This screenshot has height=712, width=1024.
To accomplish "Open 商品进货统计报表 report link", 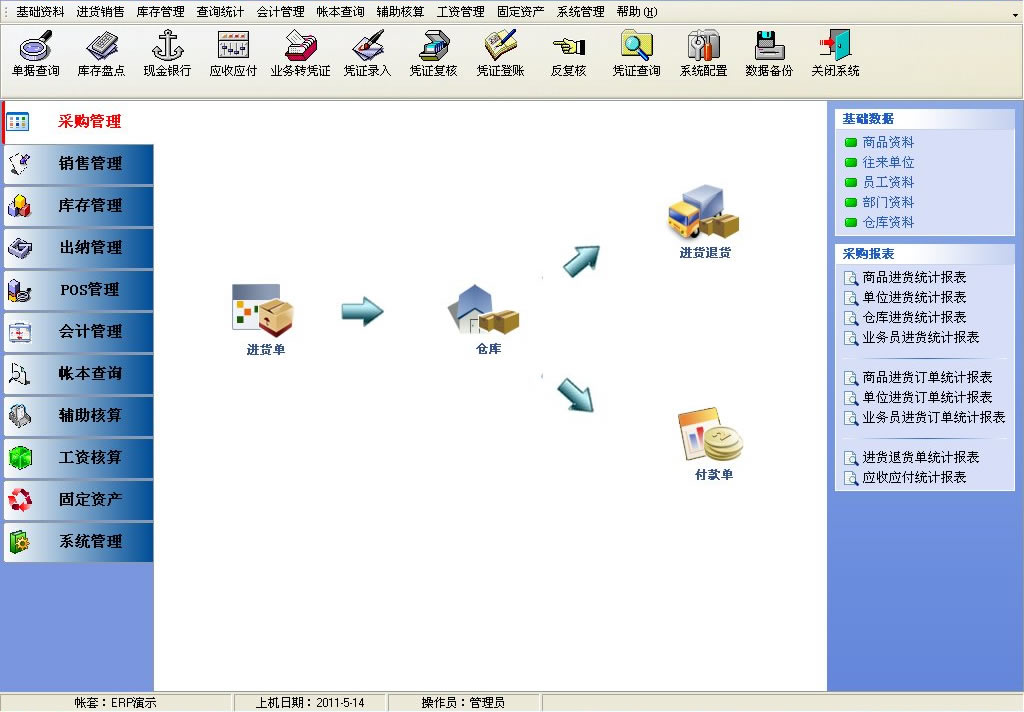I will pos(914,278).
